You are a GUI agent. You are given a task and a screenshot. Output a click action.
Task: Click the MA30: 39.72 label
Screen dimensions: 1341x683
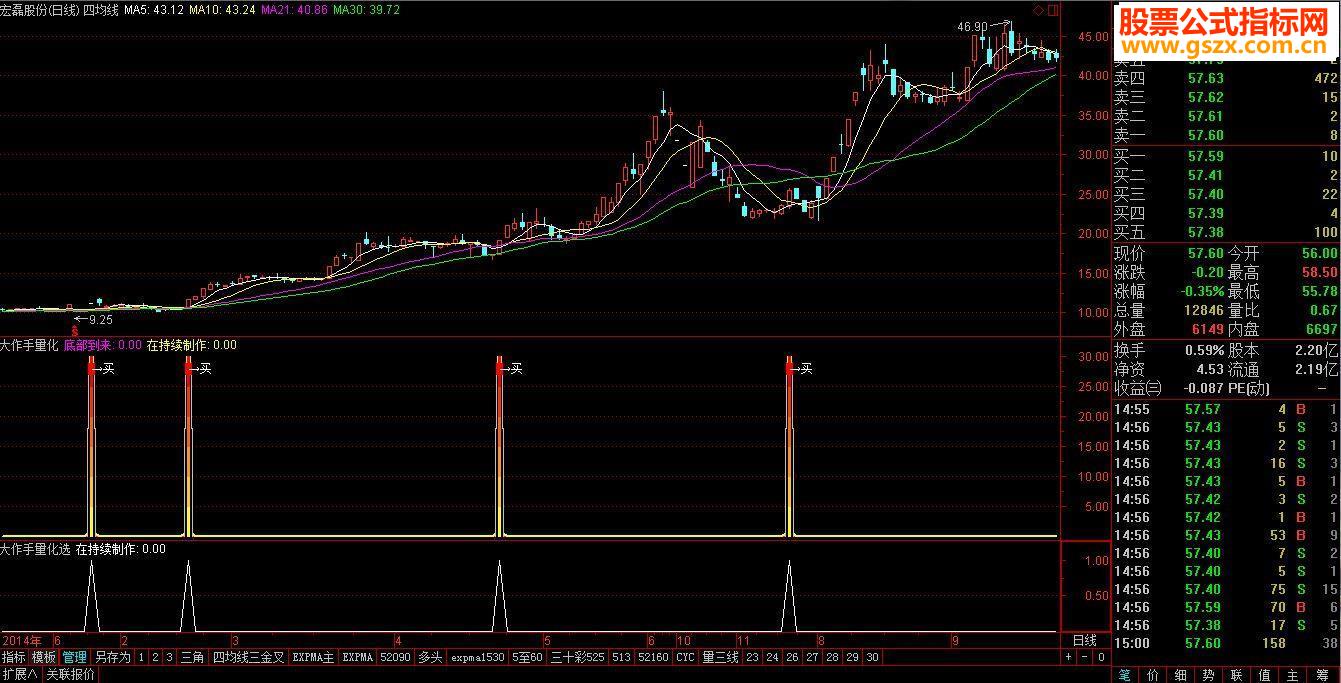(366, 9)
